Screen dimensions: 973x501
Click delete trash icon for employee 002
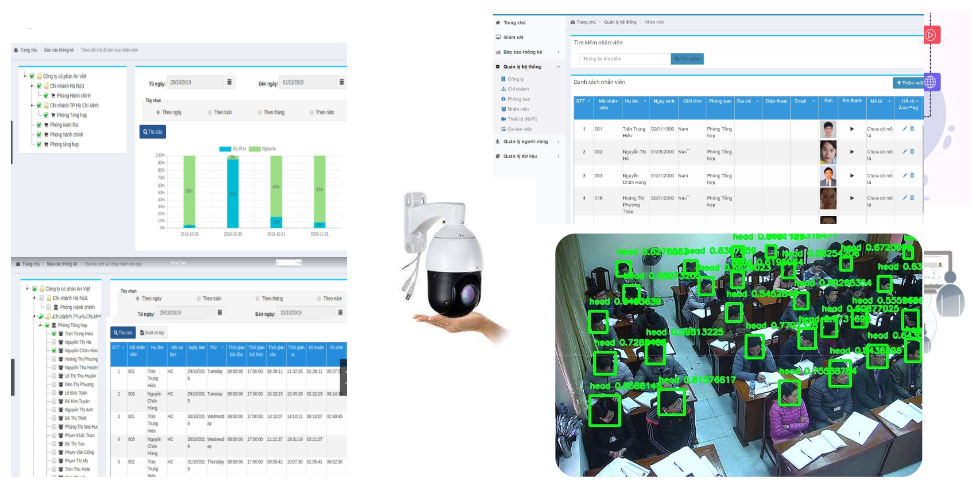(912, 152)
